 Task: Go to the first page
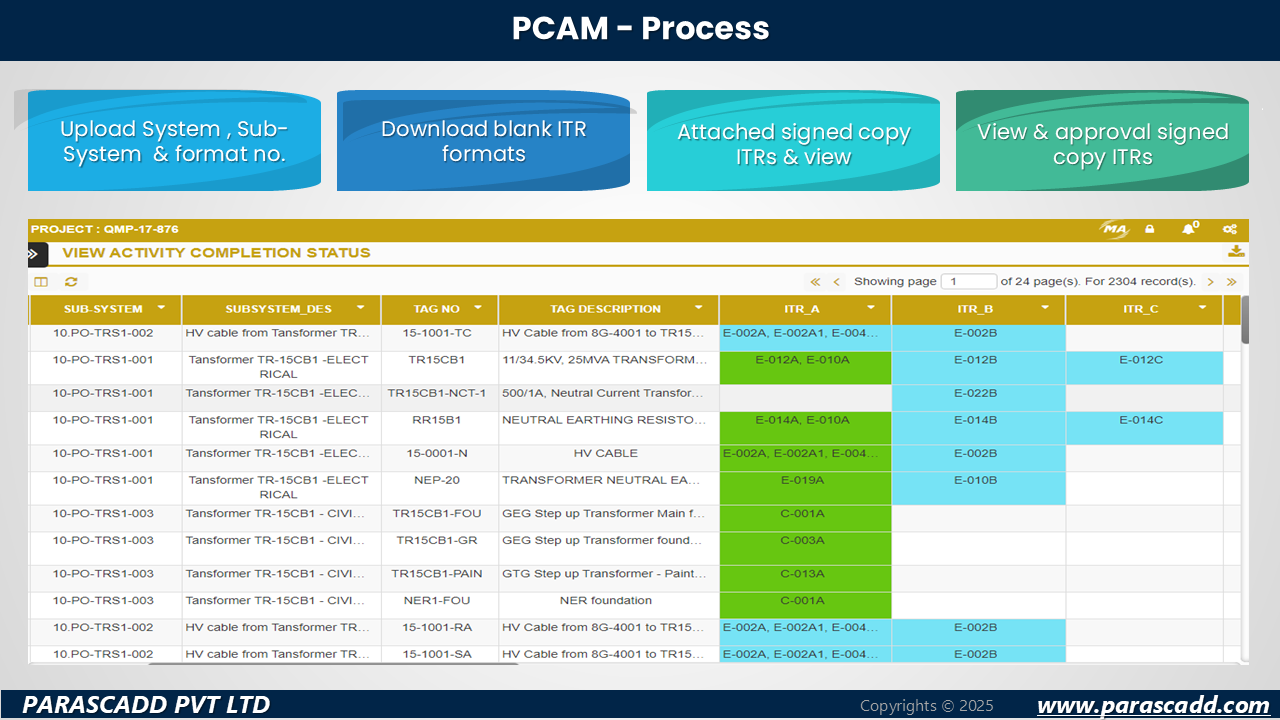(815, 282)
